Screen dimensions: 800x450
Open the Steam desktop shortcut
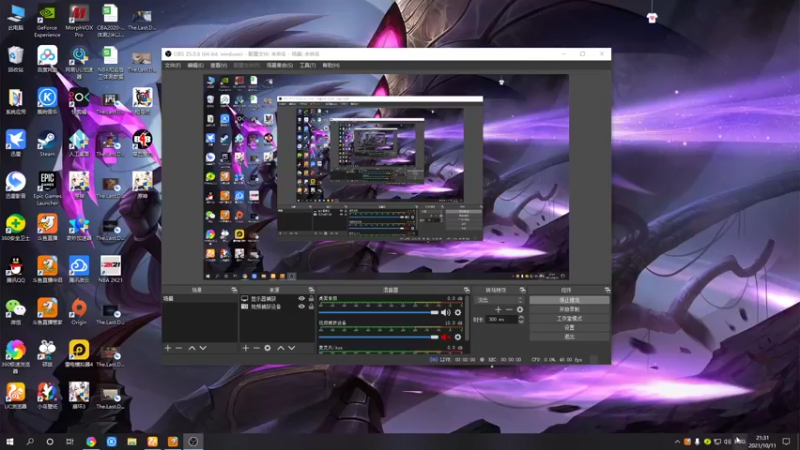click(47, 144)
